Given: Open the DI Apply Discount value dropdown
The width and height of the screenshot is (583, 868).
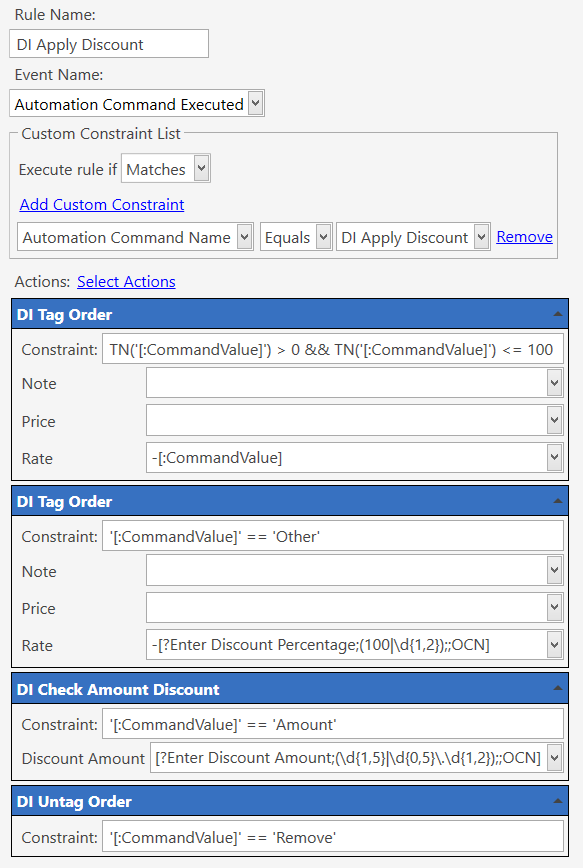Looking at the screenshot, I should 482,237.
